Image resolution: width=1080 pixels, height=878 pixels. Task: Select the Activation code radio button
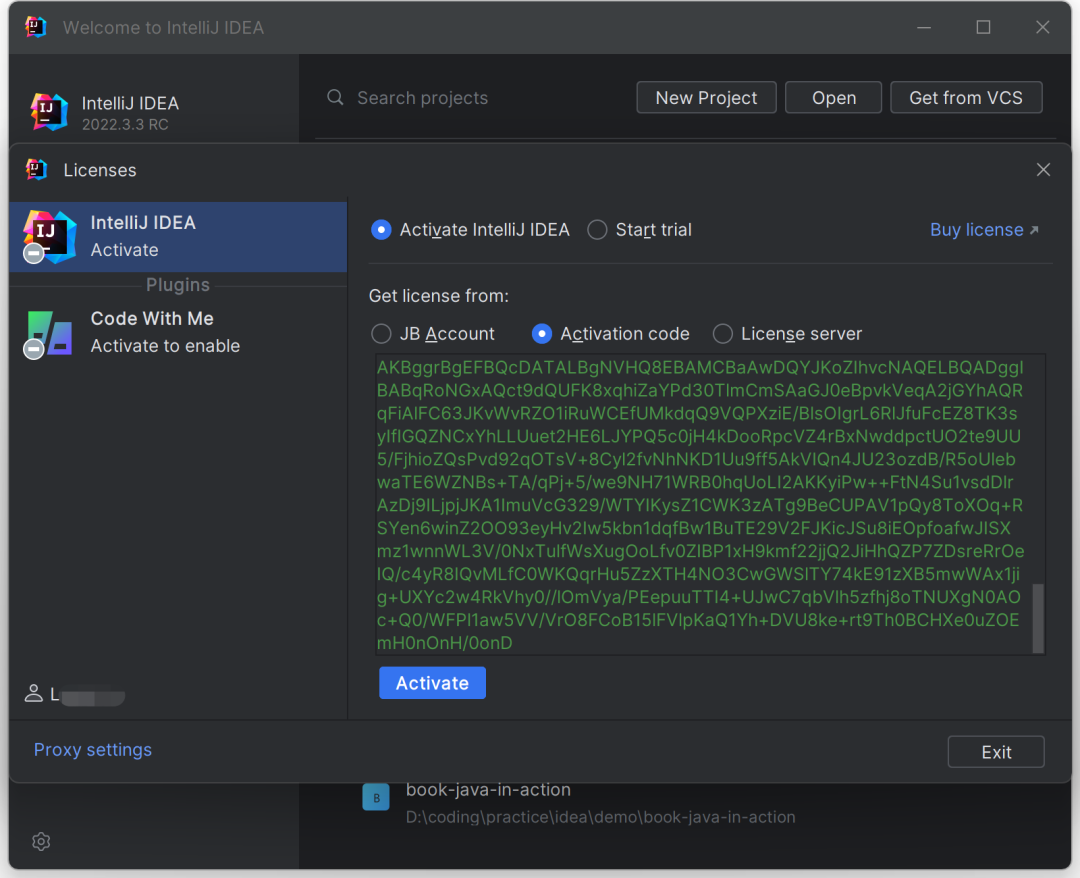point(542,334)
